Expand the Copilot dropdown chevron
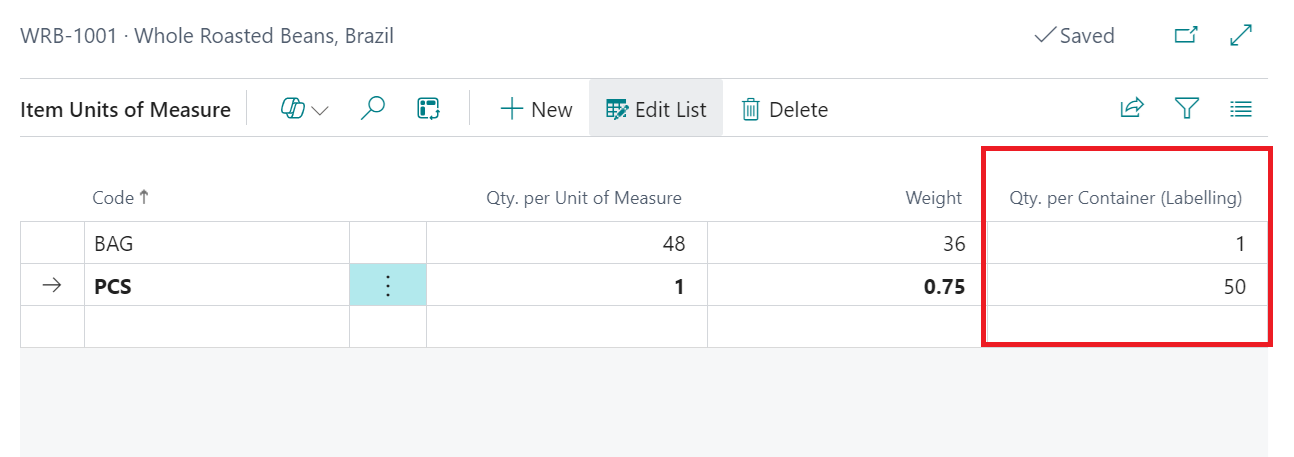The width and height of the screenshot is (1294, 457). pyautogui.click(x=320, y=110)
